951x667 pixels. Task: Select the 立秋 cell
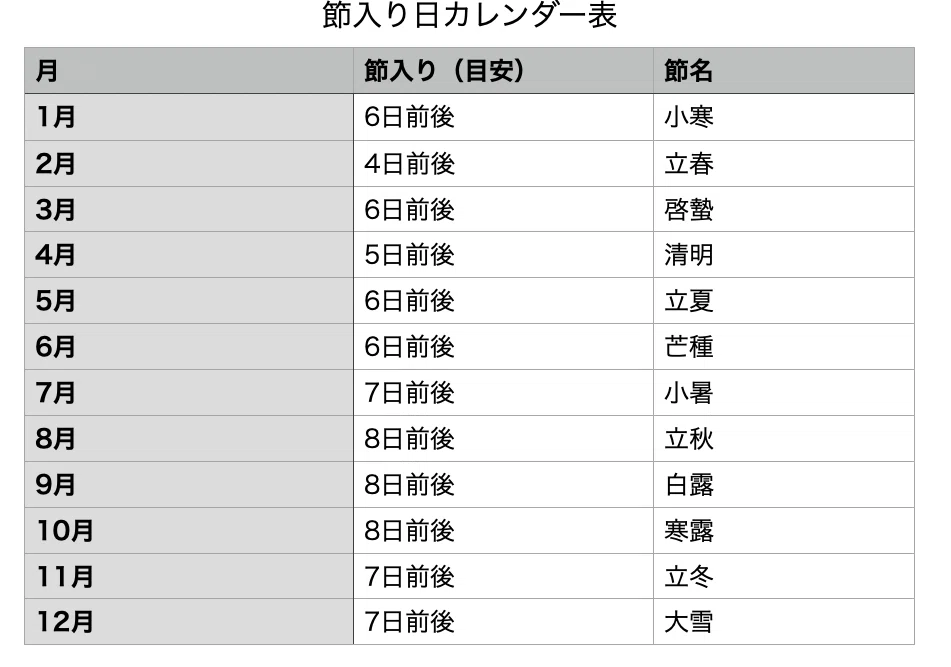pyautogui.click(x=784, y=438)
